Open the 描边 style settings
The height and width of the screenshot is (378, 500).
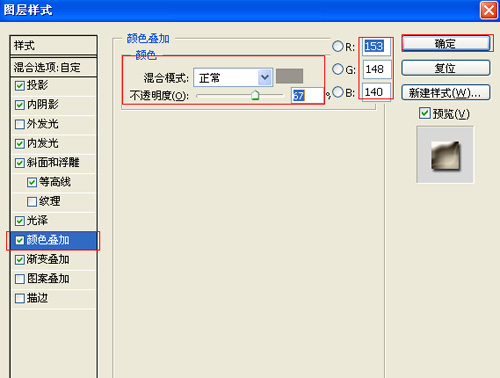point(37,298)
